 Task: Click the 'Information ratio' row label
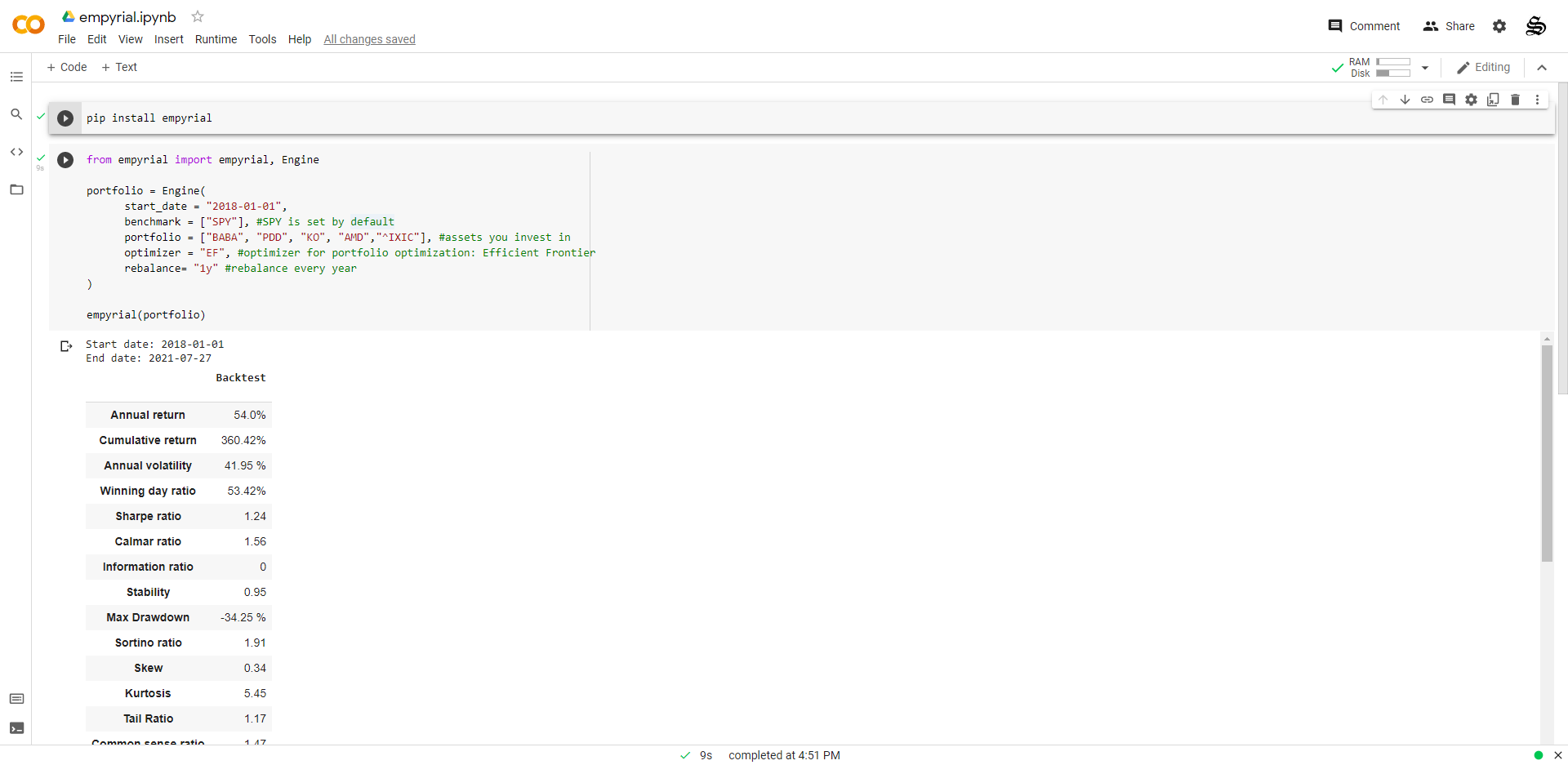click(x=148, y=567)
